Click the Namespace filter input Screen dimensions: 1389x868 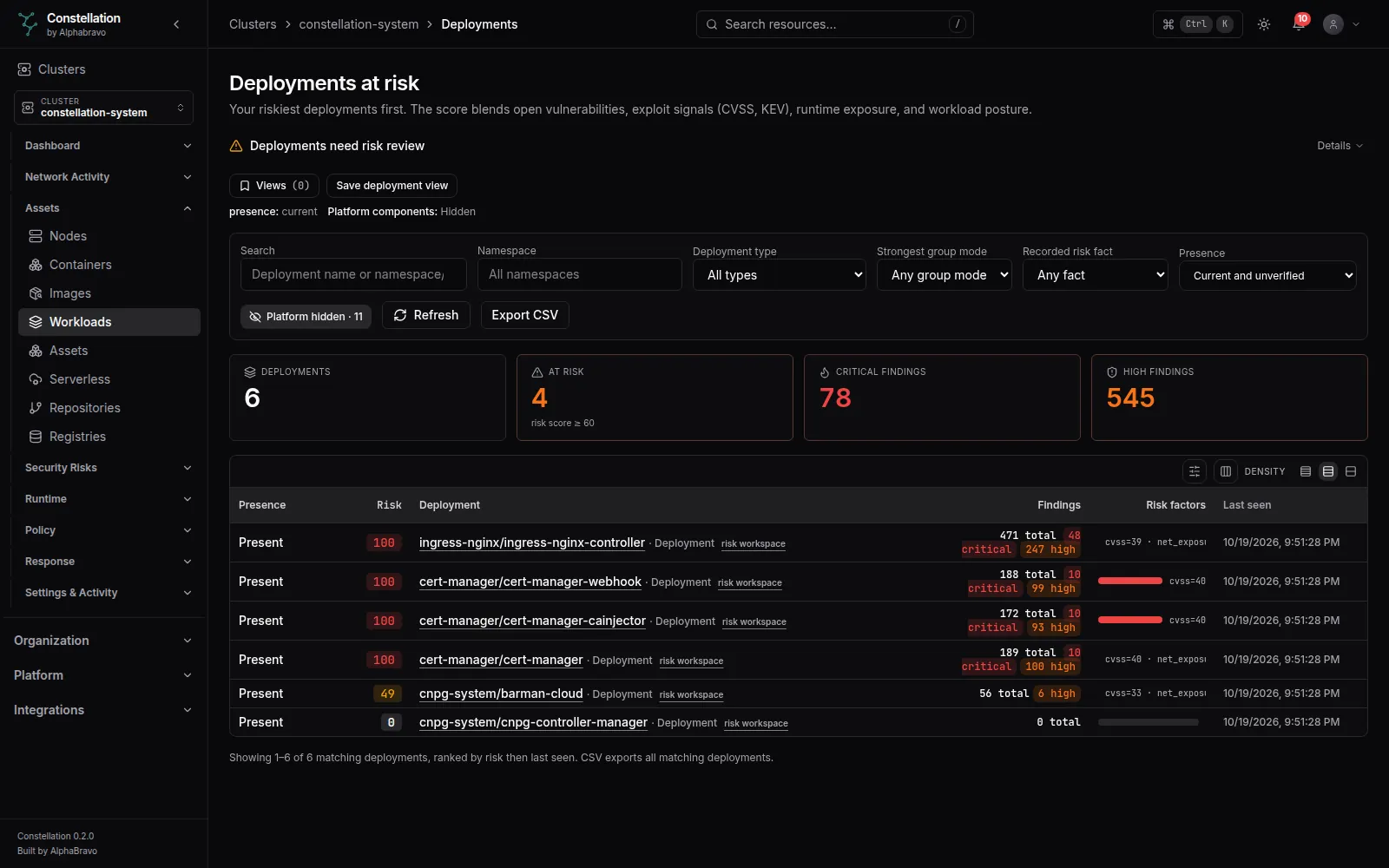click(580, 274)
